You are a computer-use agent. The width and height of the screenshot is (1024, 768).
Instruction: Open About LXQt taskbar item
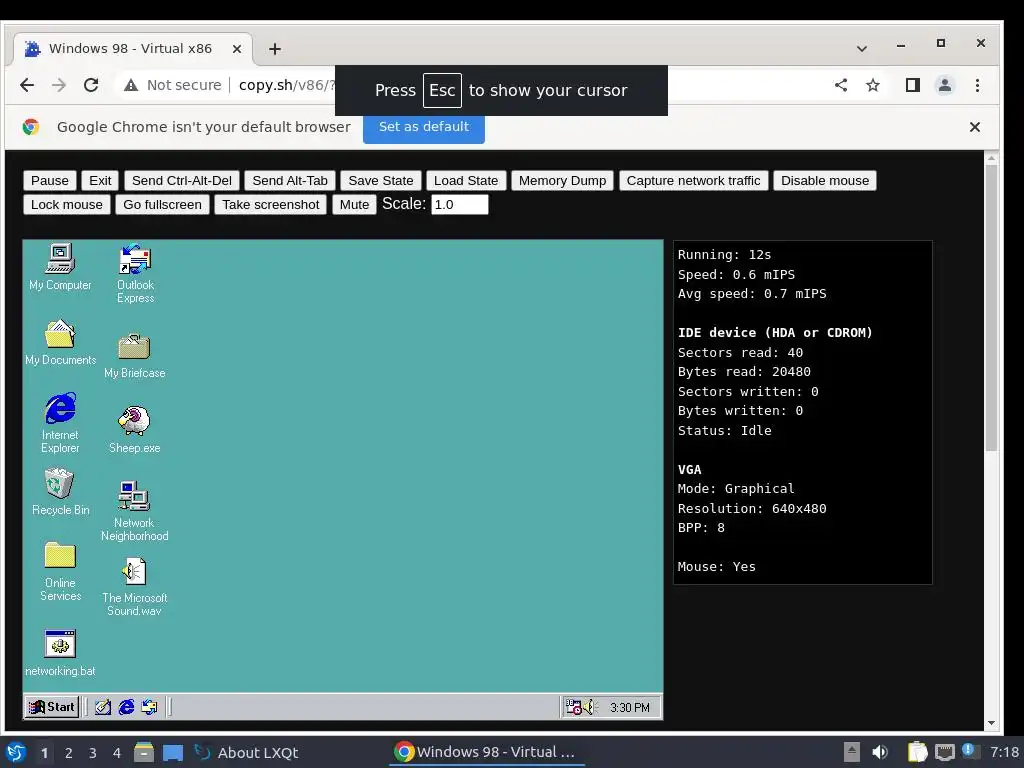click(246, 753)
